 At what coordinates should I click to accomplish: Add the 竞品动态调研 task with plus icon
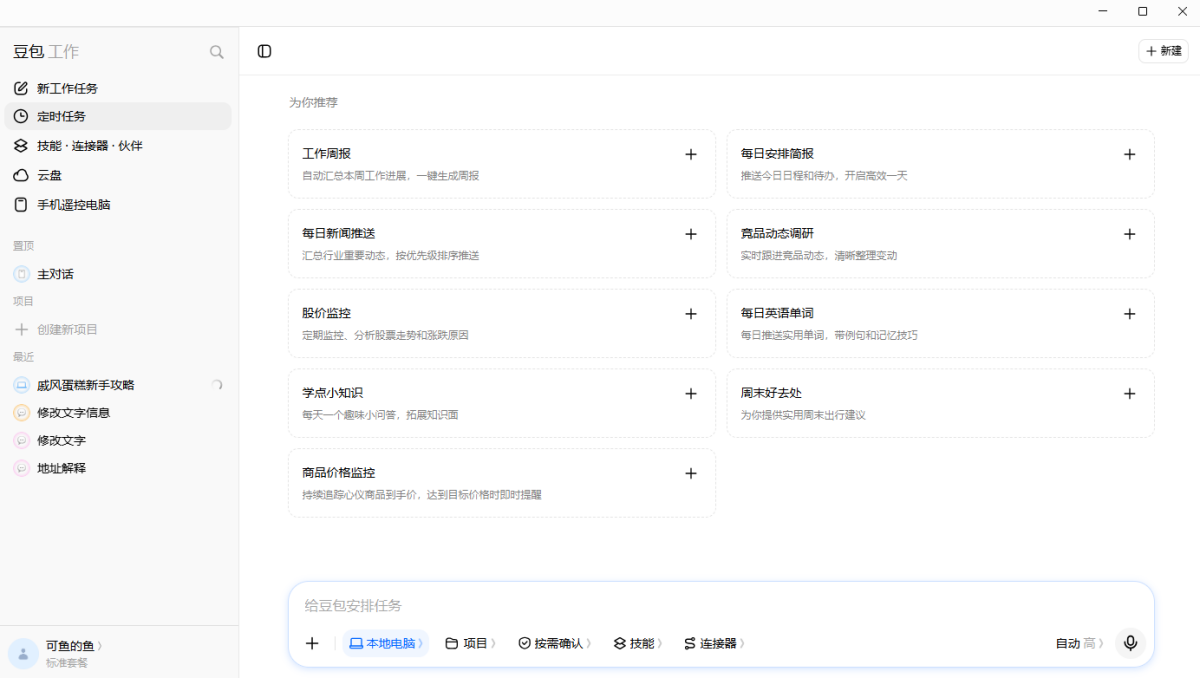coord(1129,234)
